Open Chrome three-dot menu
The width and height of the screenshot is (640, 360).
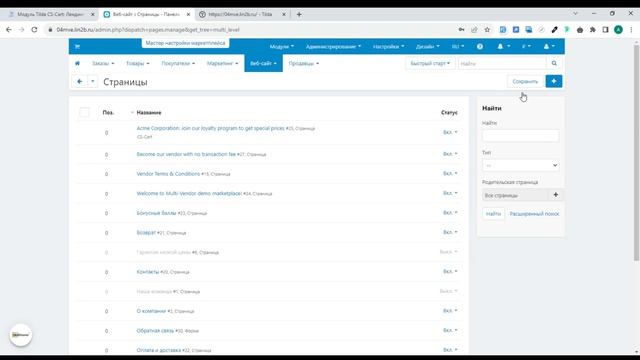coord(631,29)
